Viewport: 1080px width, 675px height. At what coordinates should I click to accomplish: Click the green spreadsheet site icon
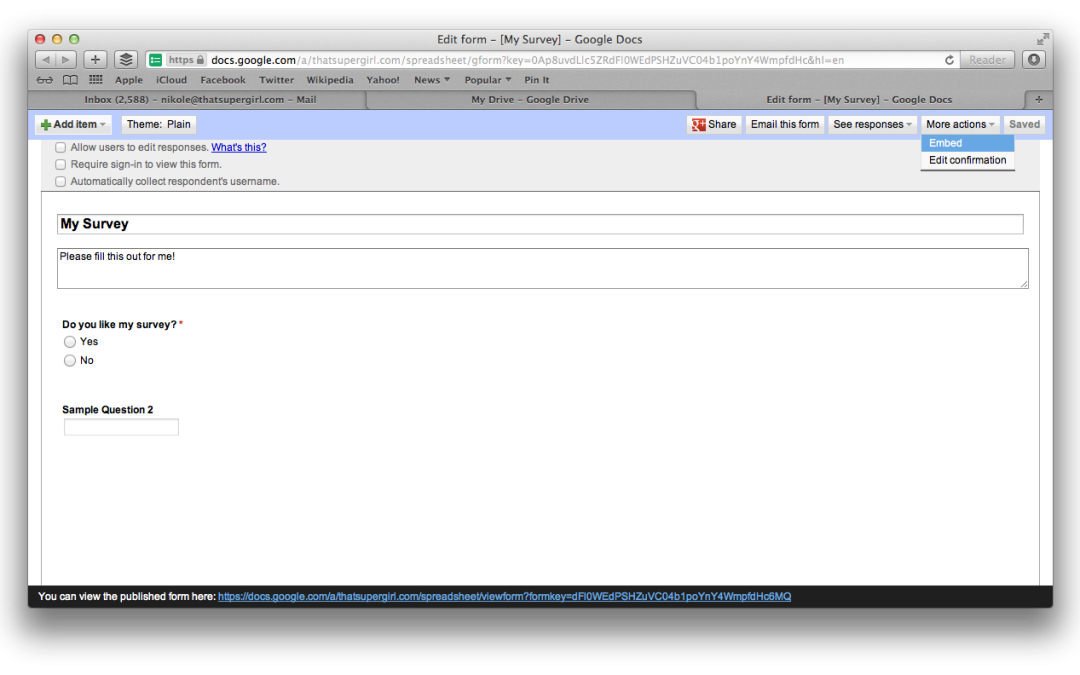pyautogui.click(x=156, y=60)
